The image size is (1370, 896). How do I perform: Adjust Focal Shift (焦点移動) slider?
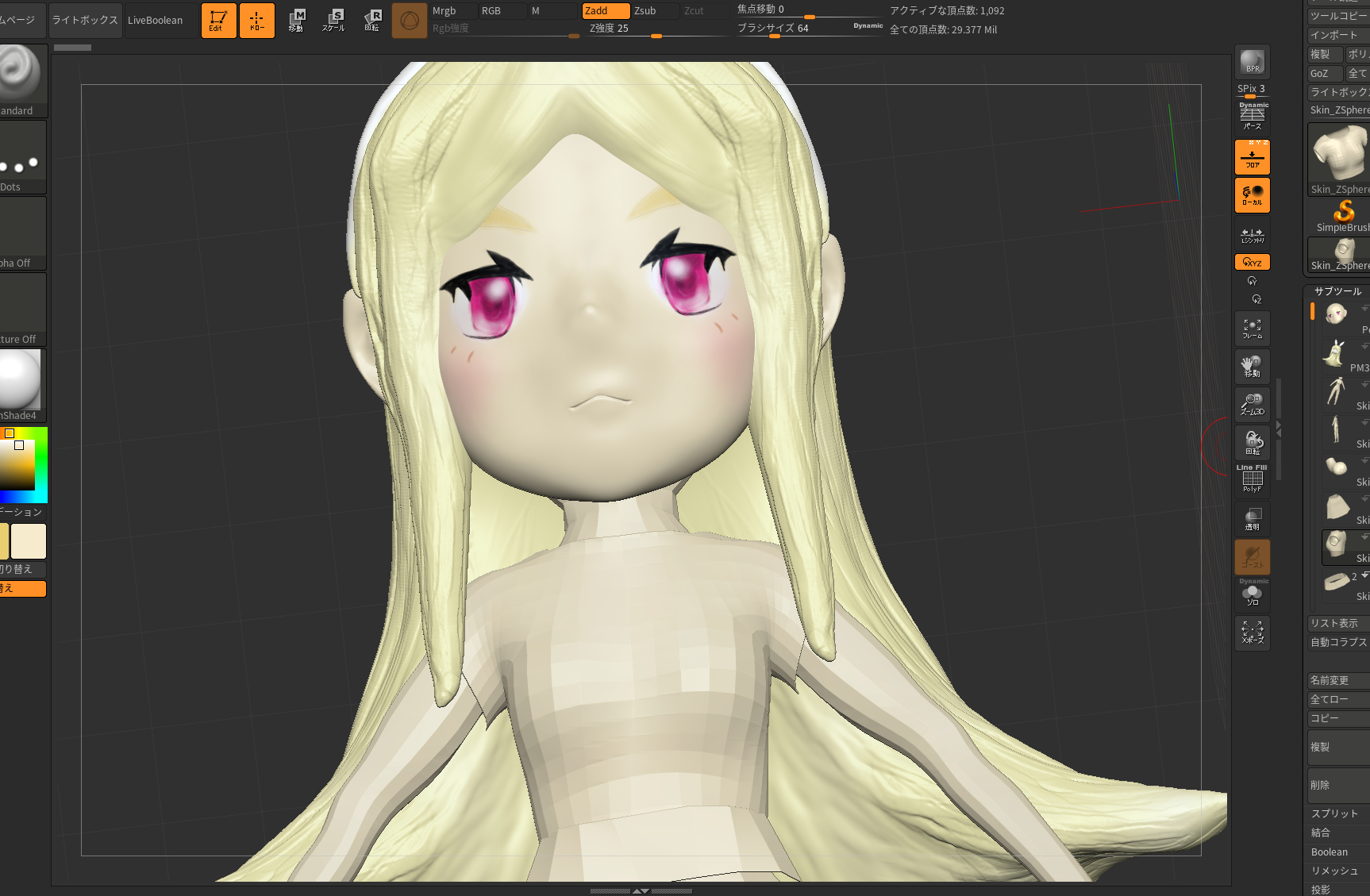click(x=810, y=10)
